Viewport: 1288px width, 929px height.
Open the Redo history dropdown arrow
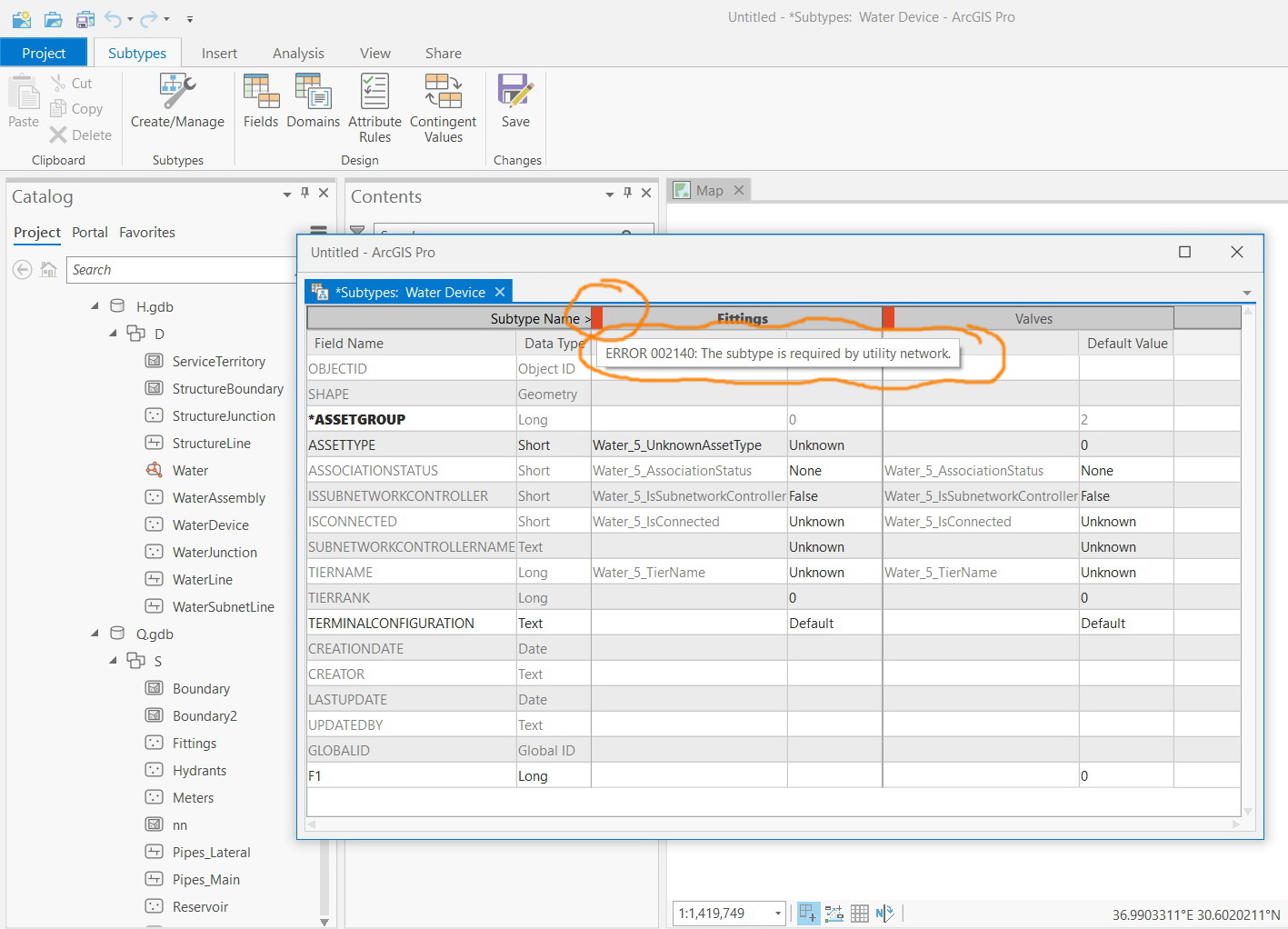166,19
